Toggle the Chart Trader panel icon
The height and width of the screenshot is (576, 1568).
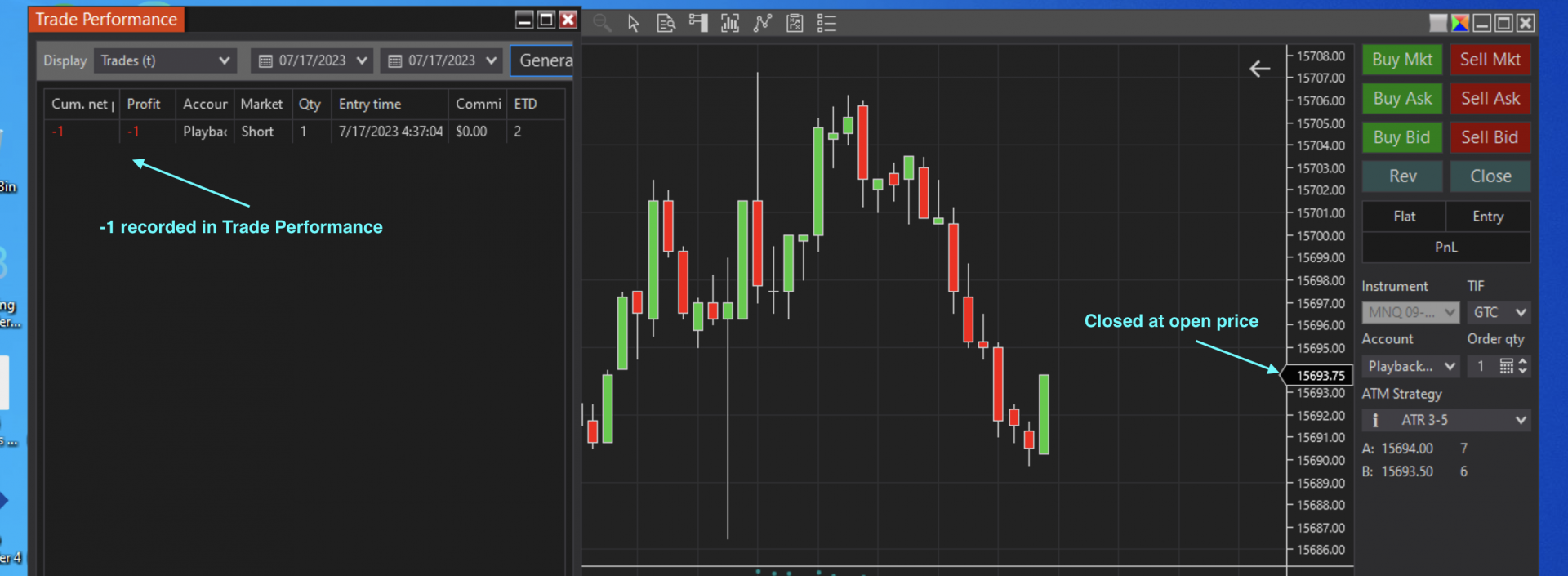698,23
